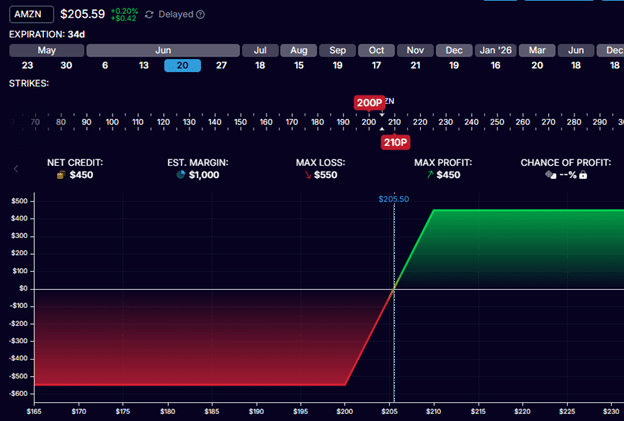
Task: Click the refresh icon beside Delayed
Action: pyautogui.click(x=149, y=15)
